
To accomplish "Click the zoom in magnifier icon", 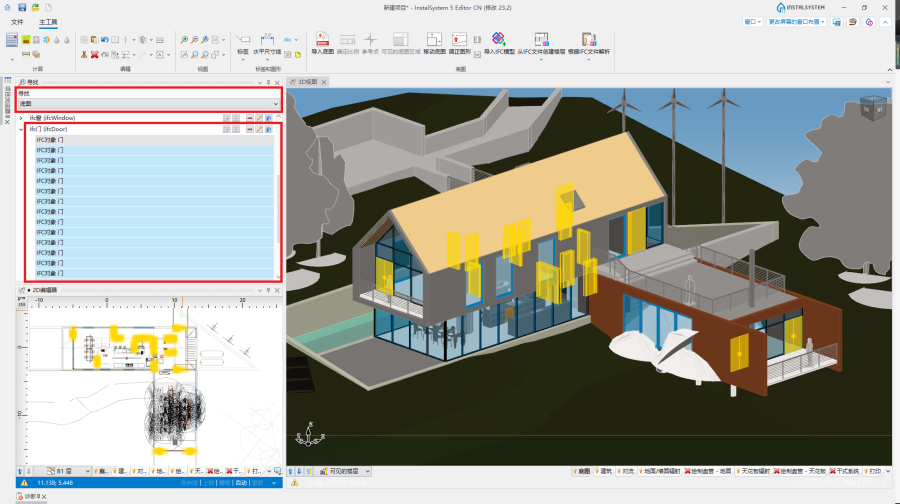I will tap(184, 40).
